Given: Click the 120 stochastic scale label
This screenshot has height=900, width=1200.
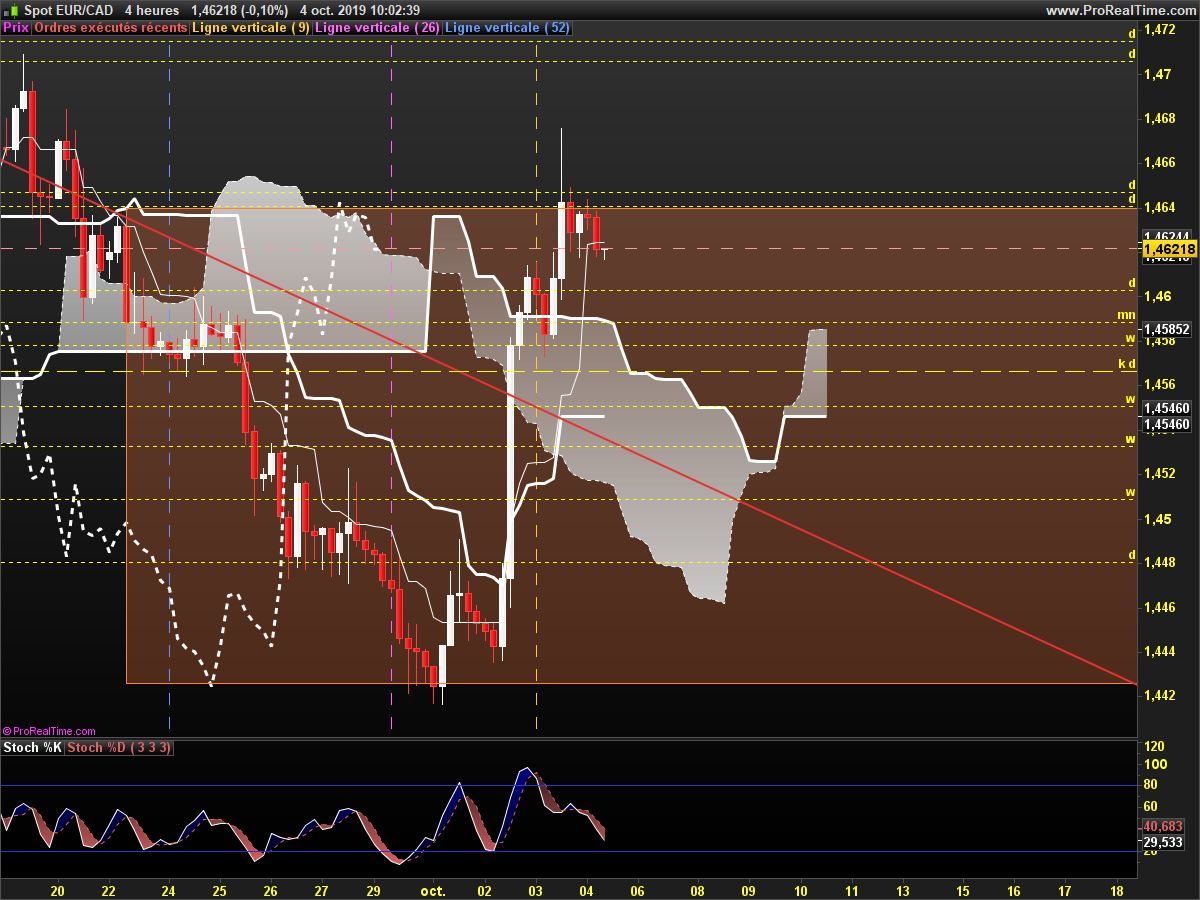Looking at the screenshot, I should click(1154, 747).
